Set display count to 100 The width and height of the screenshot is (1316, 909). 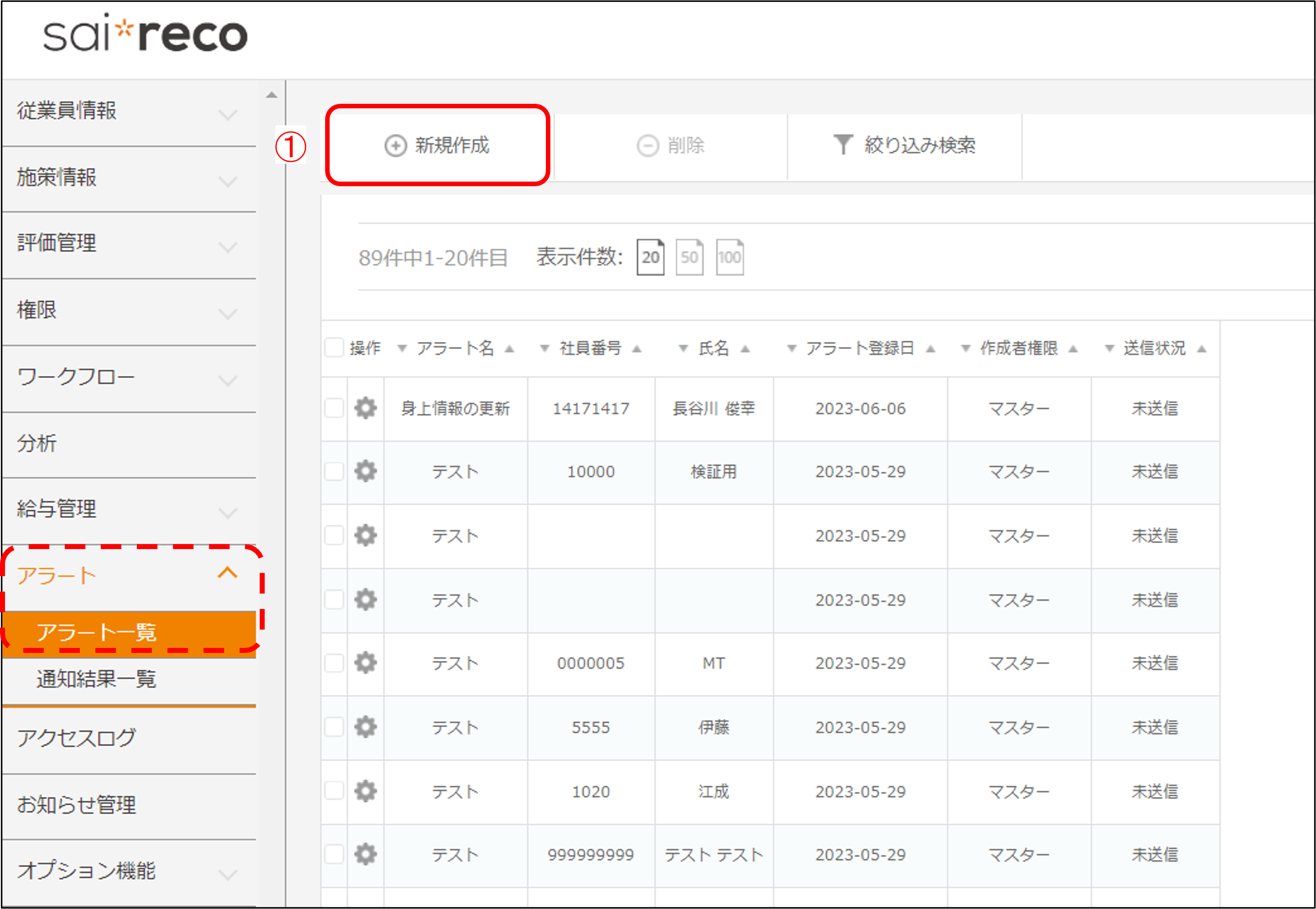[729, 257]
